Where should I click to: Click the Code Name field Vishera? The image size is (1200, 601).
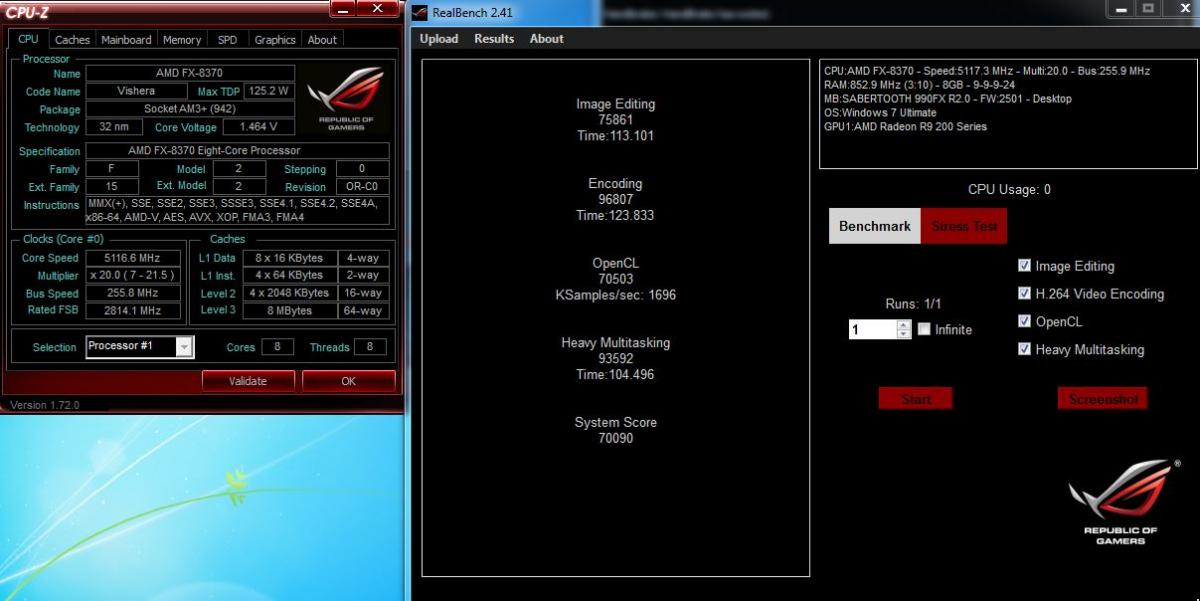[136, 91]
